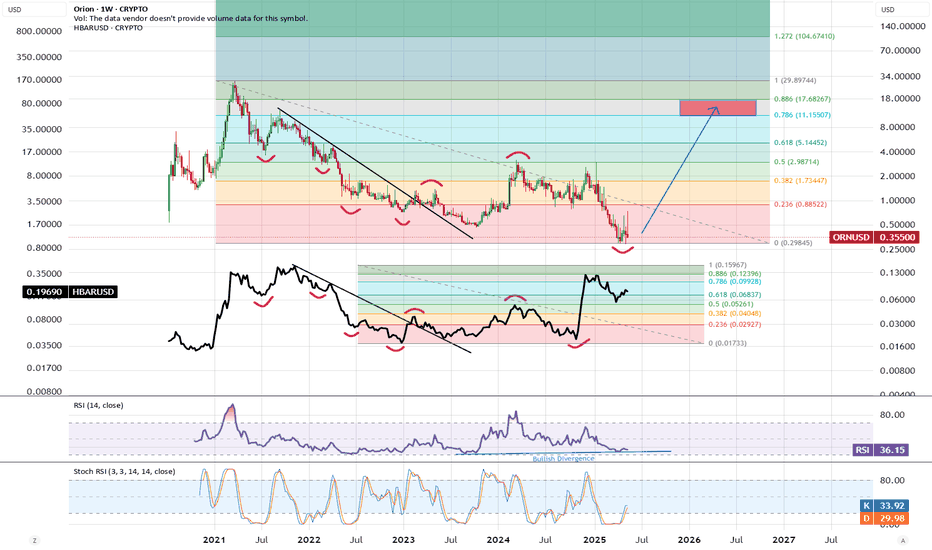932x550 pixels.
Task: Click the blue K value tag
Action: tap(884, 506)
